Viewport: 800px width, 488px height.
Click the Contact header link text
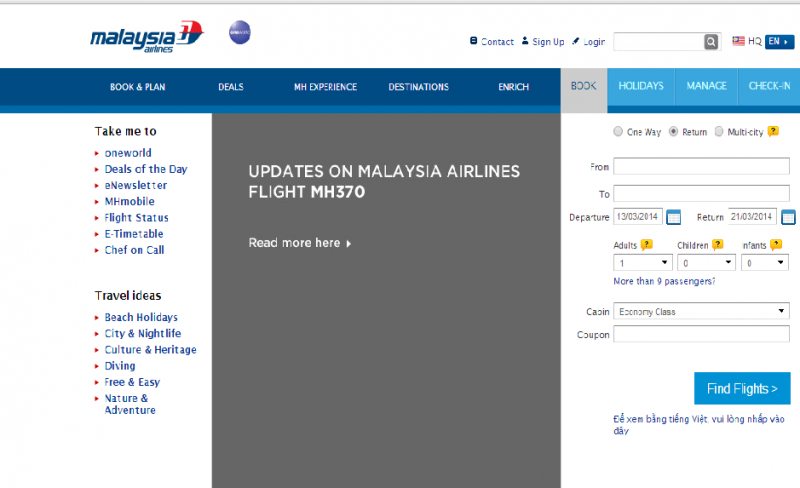tap(497, 42)
